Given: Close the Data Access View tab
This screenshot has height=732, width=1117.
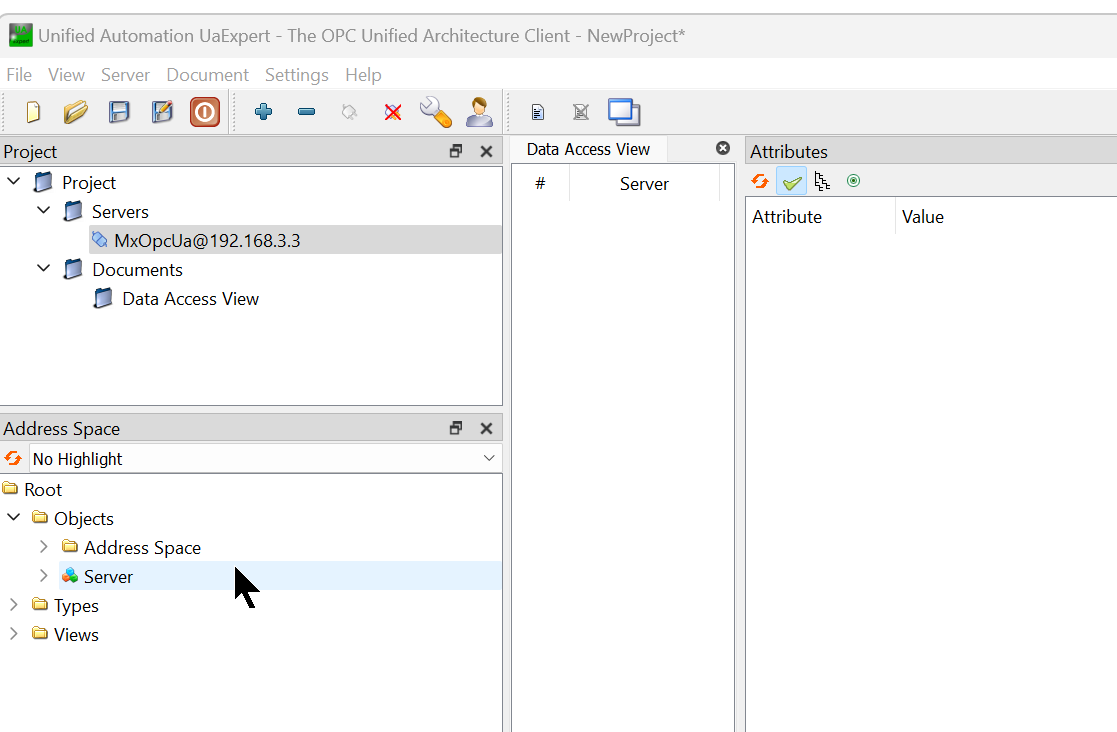Looking at the screenshot, I should [723, 148].
